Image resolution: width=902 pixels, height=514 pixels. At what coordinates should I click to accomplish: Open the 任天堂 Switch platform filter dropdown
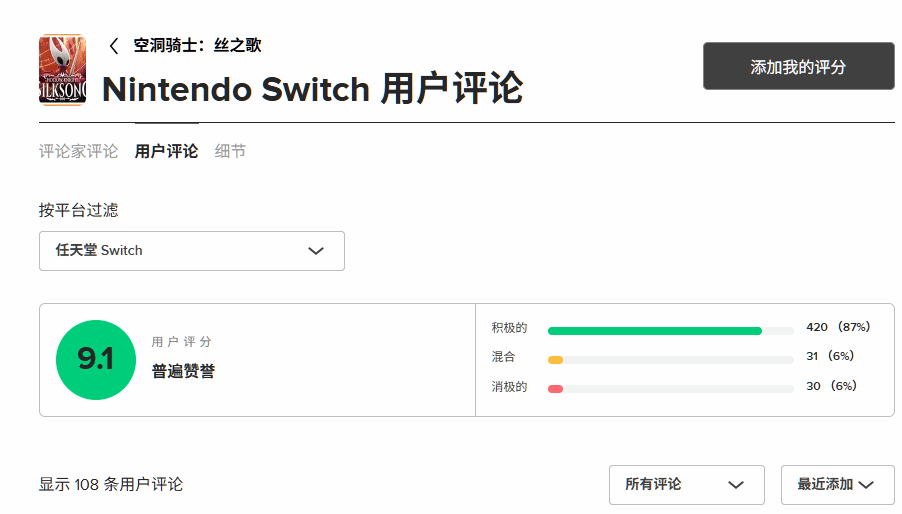click(x=191, y=251)
